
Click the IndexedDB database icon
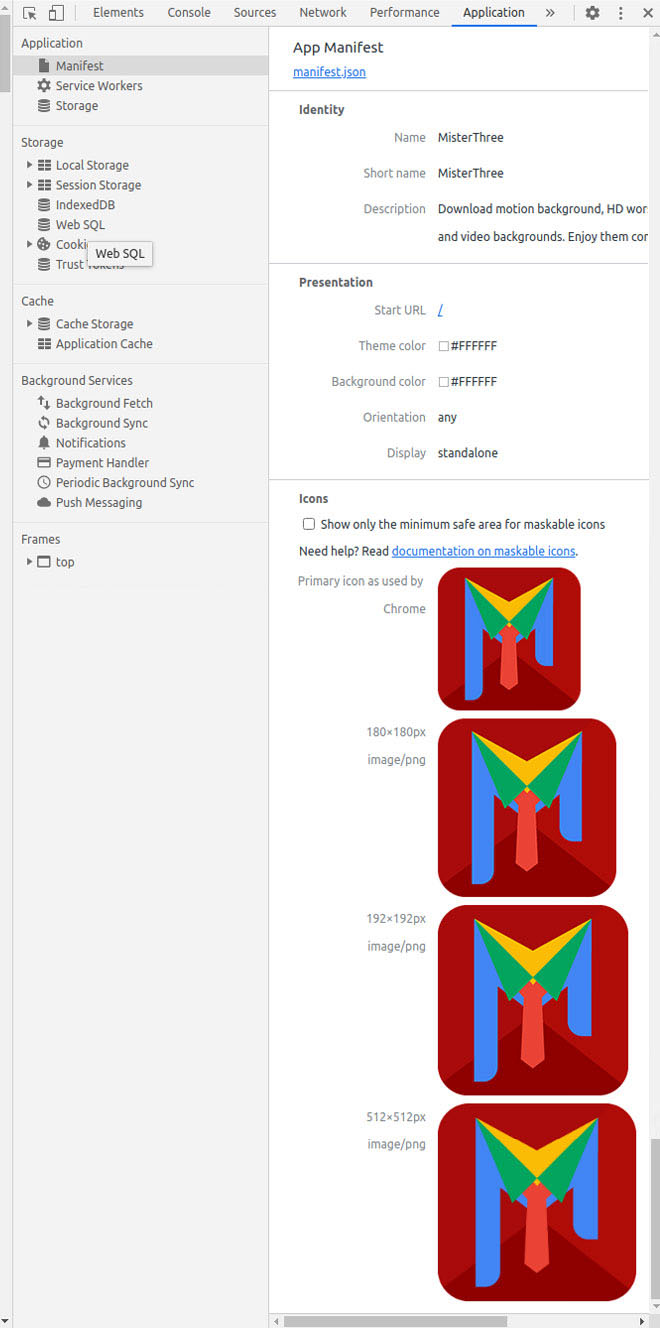click(44, 205)
